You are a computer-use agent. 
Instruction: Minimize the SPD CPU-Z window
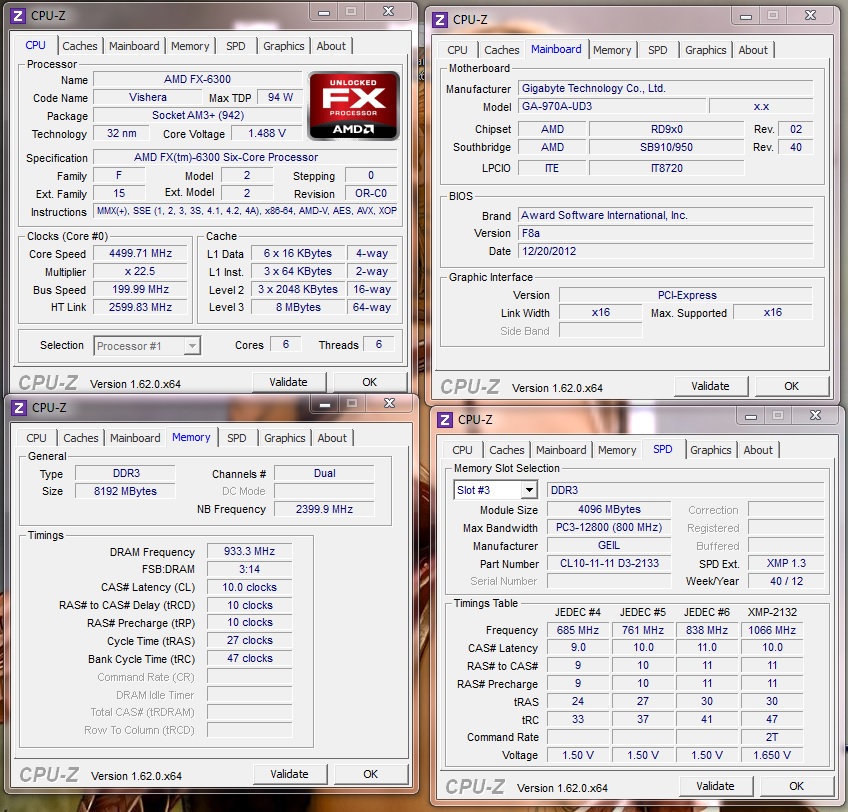(x=751, y=416)
